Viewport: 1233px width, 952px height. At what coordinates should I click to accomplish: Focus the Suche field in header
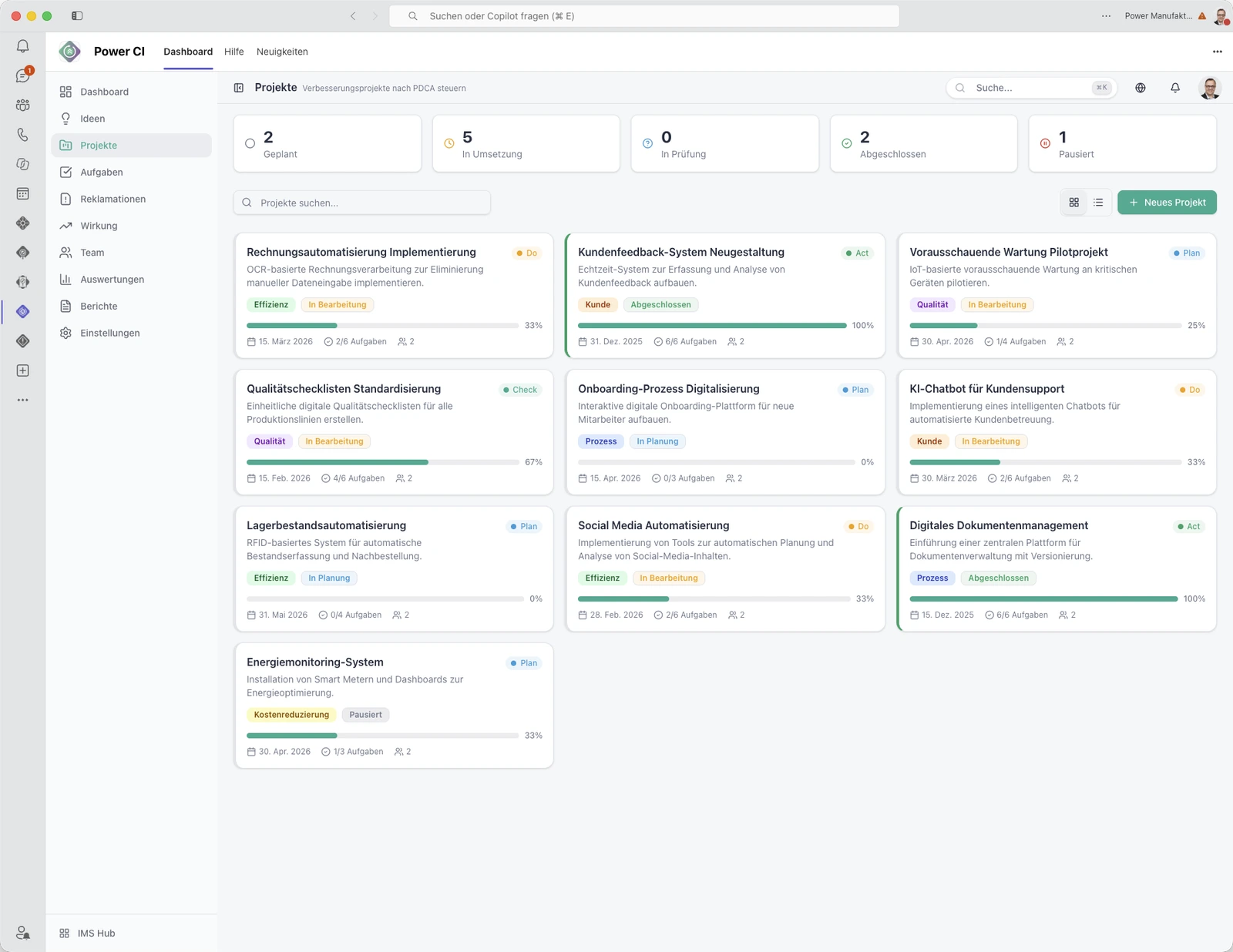1031,88
